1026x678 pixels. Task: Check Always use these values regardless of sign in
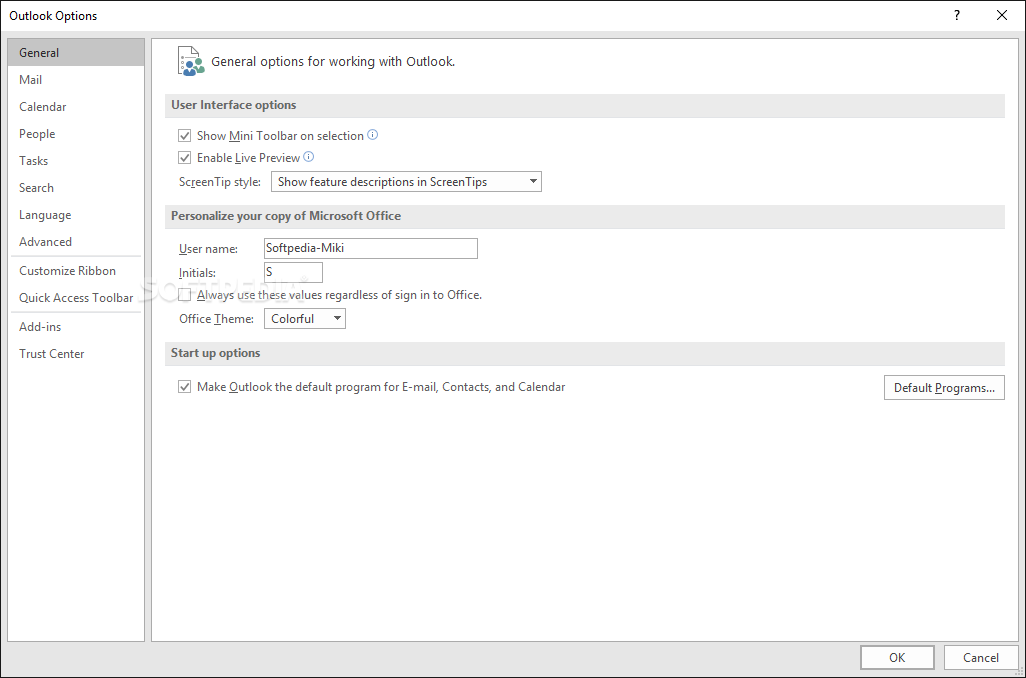click(x=185, y=295)
